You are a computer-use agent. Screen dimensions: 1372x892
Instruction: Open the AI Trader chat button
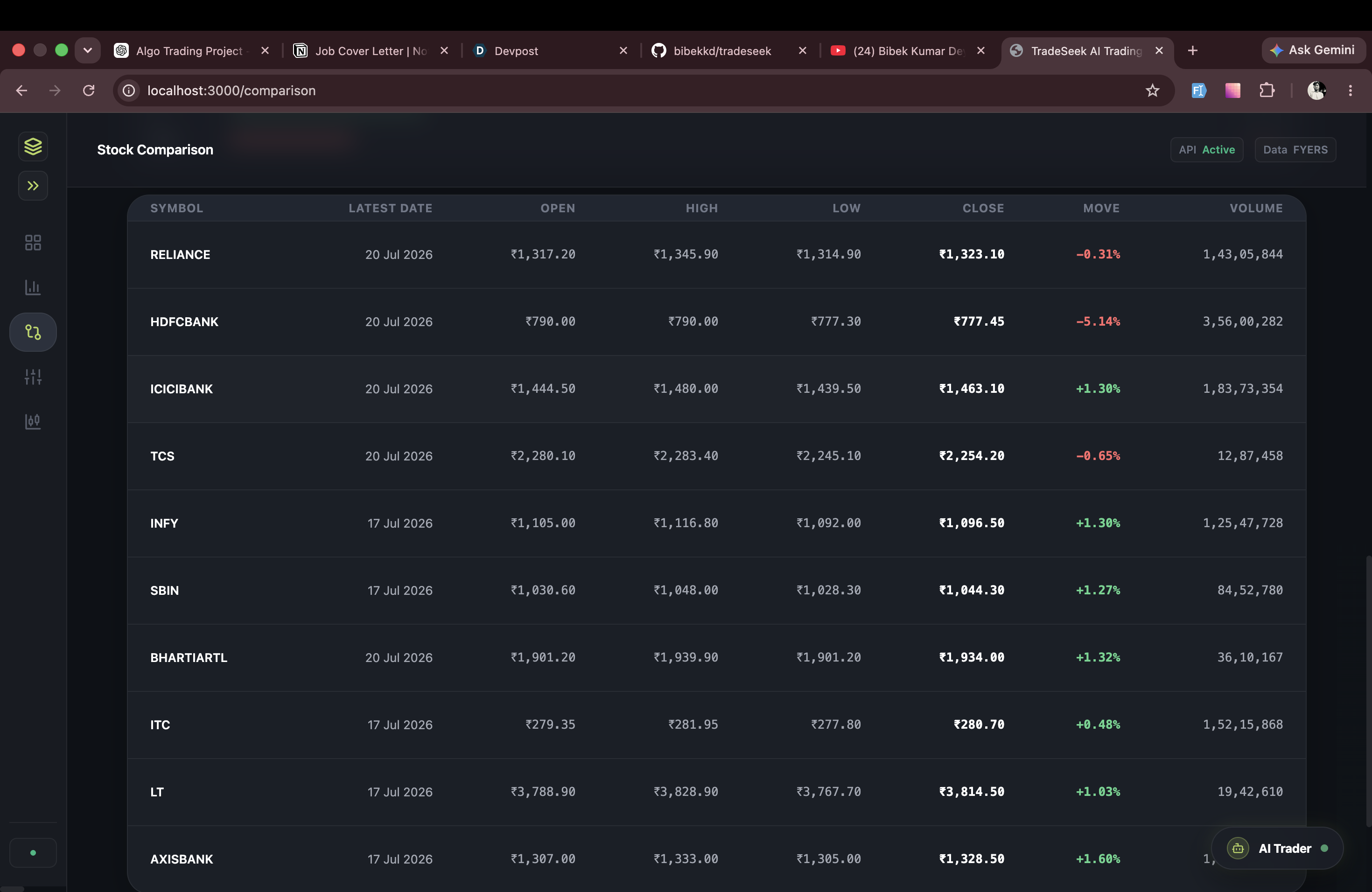pos(1277,848)
